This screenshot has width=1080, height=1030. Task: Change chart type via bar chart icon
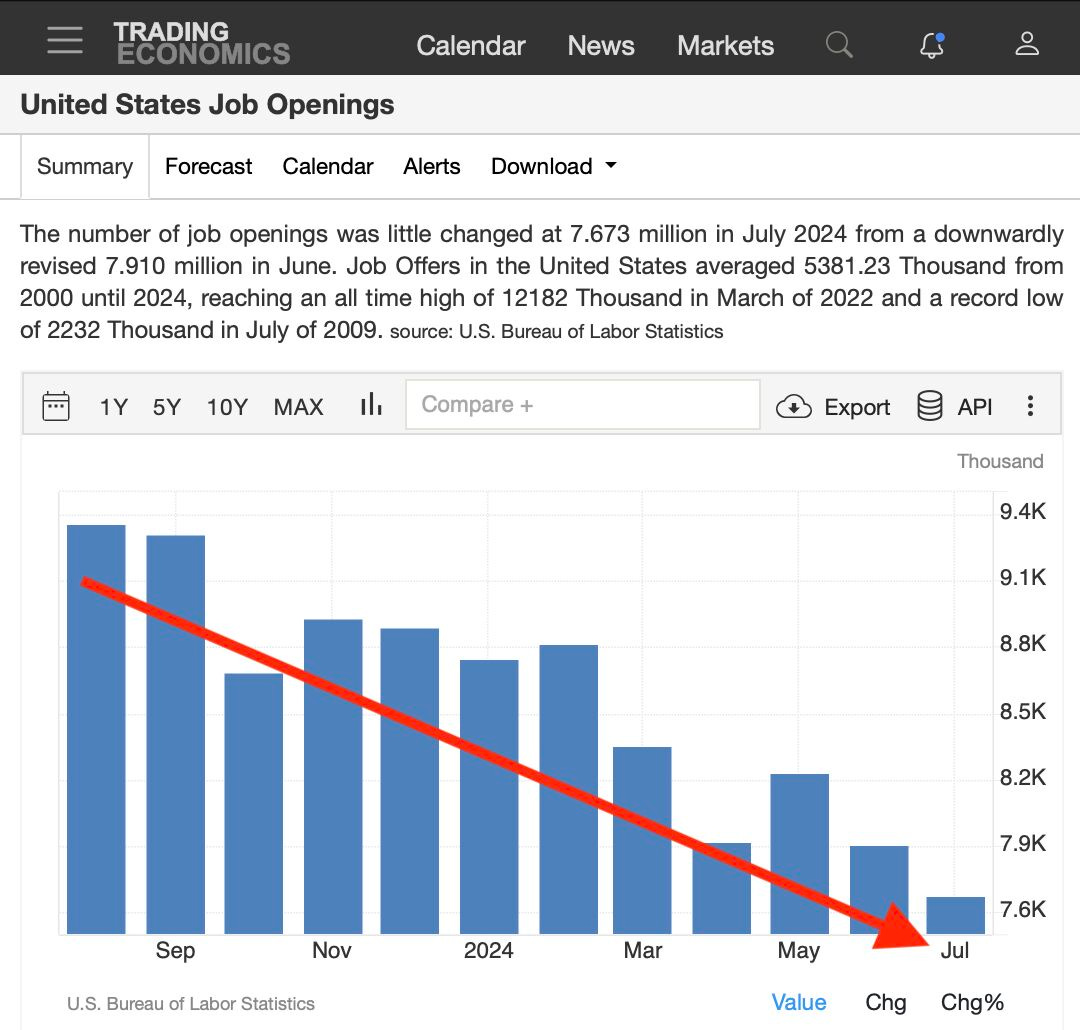[x=371, y=405]
